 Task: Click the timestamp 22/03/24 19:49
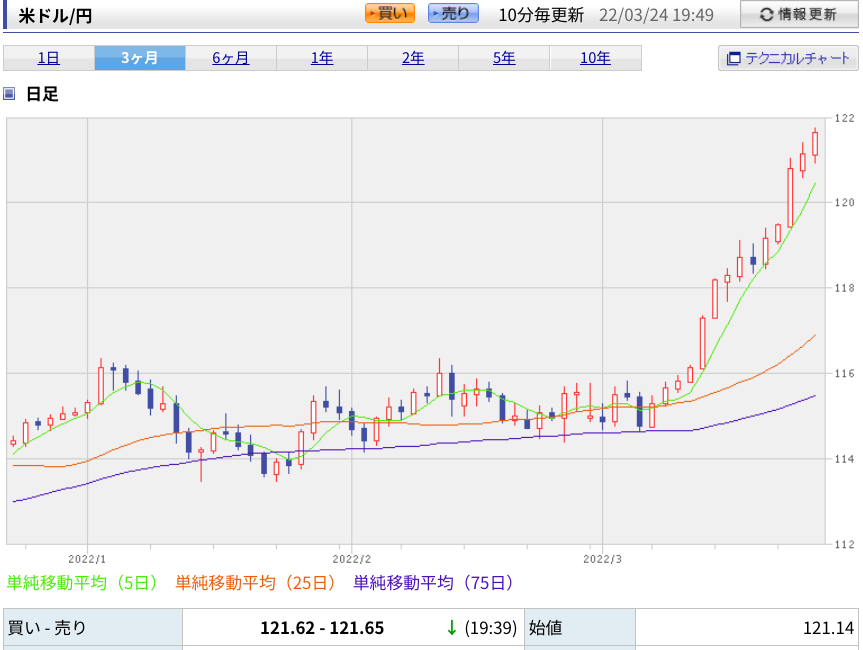(x=656, y=15)
